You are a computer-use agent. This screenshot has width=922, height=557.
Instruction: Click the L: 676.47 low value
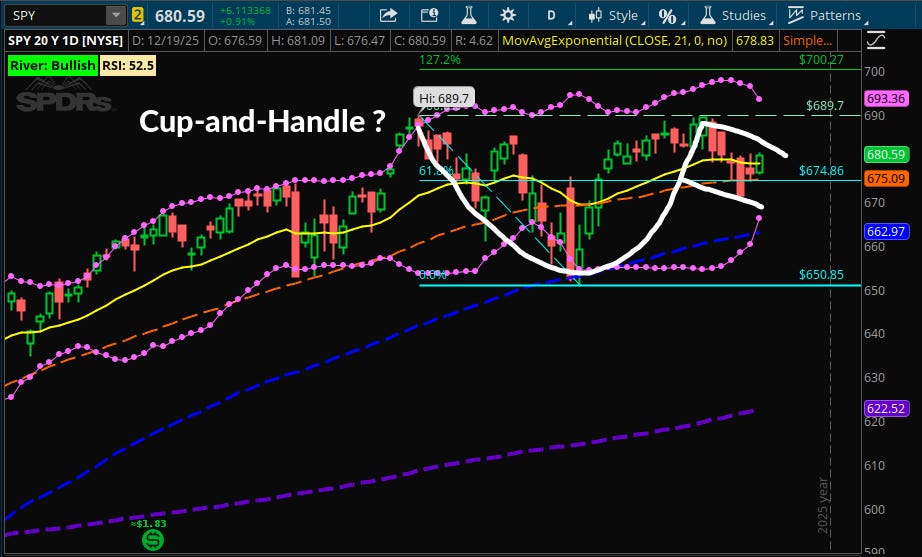tap(359, 41)
